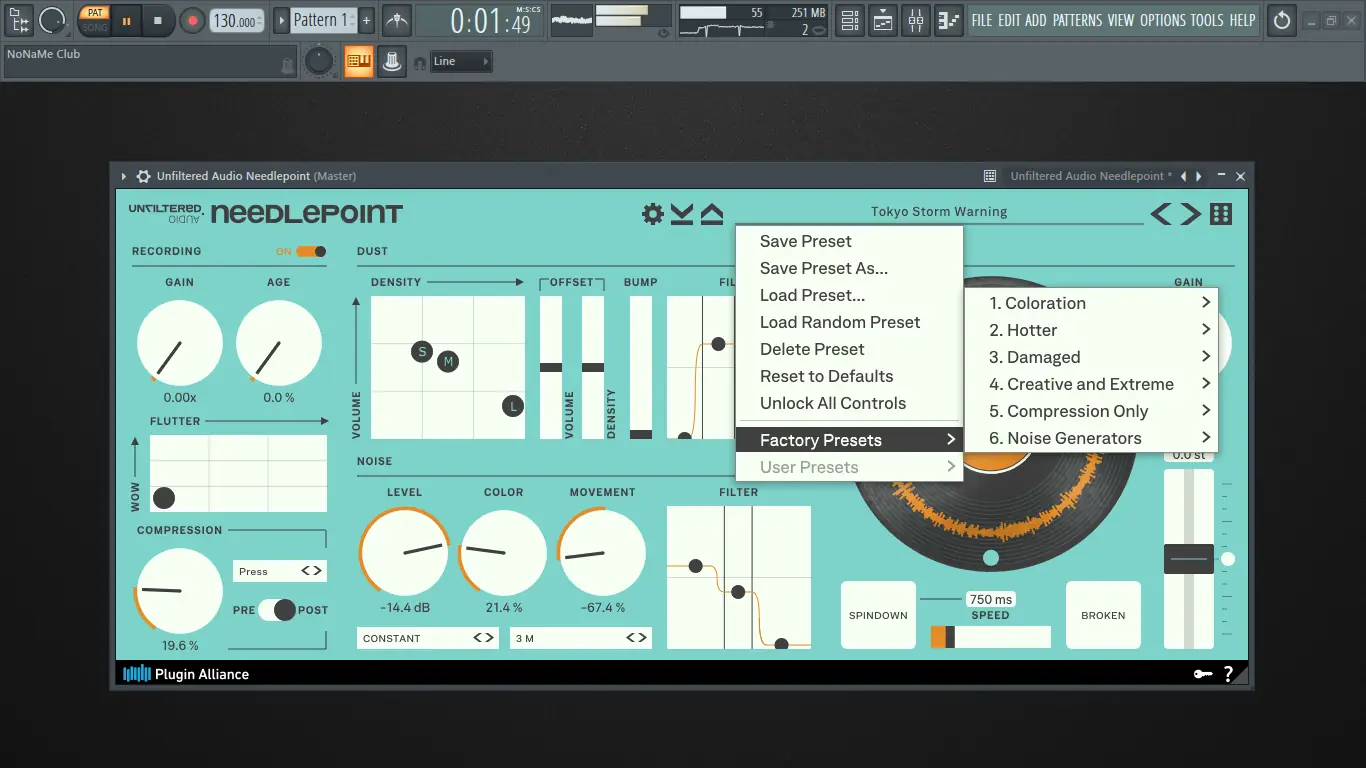Click the Needlepoint load preset up-arrow icon
Viewport: 1366px width, 768px height.
711,213
